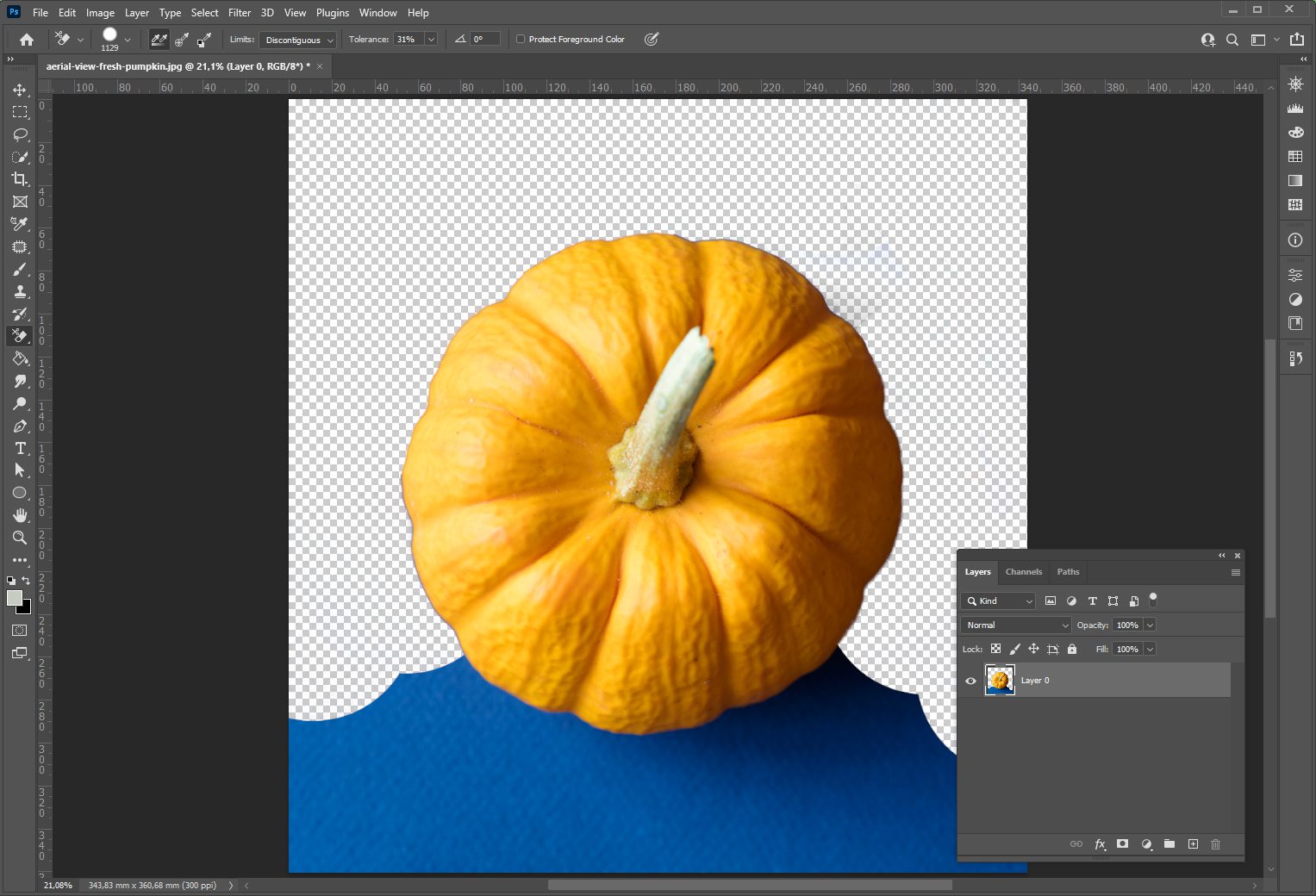Switch to the Paths tab
This screenshot has height=896, width=1316.
click(1069, 571)
